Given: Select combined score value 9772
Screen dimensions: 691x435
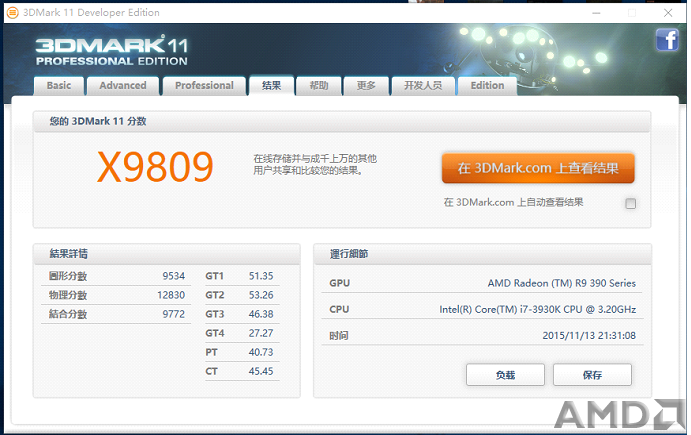Looking at the screenshot, I should pyautogui.click(x=174, y=314).
